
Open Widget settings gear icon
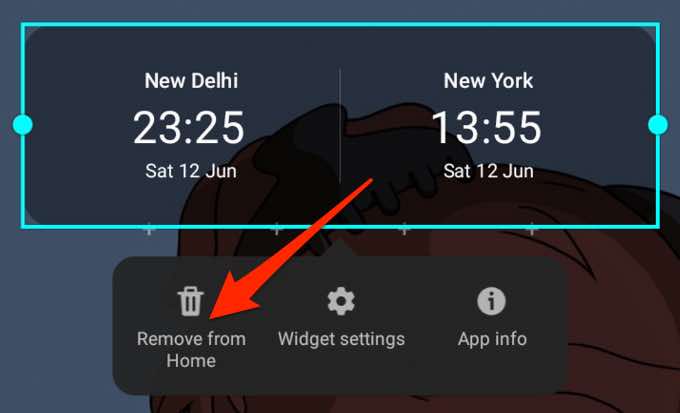[x=341, y=301]
